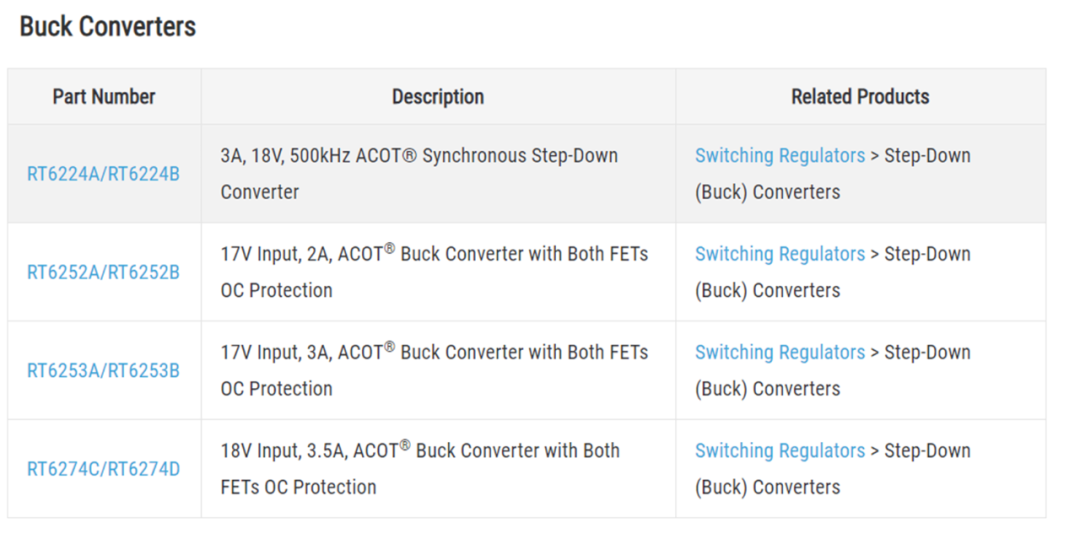The width and height of the screenshot is (1080, 539).
Task: Open the RT6252A/RT6252B part link
Action: pos(103,272)
